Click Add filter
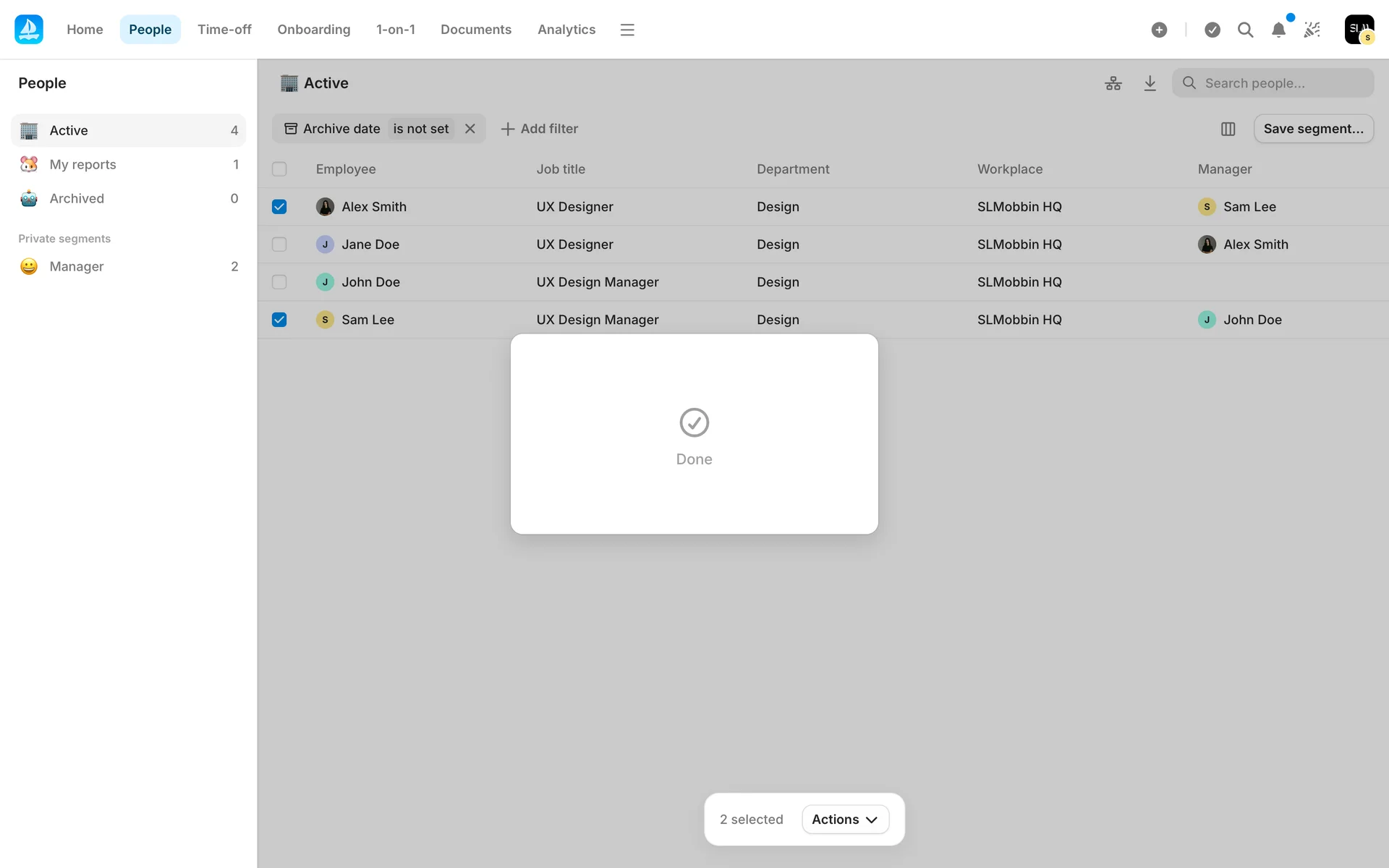The width and height of the screenshot is (1389, 868). coord(540,129)
